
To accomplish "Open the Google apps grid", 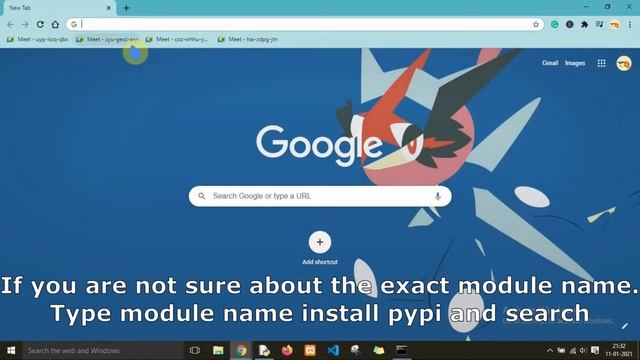I will coord(601,63).
